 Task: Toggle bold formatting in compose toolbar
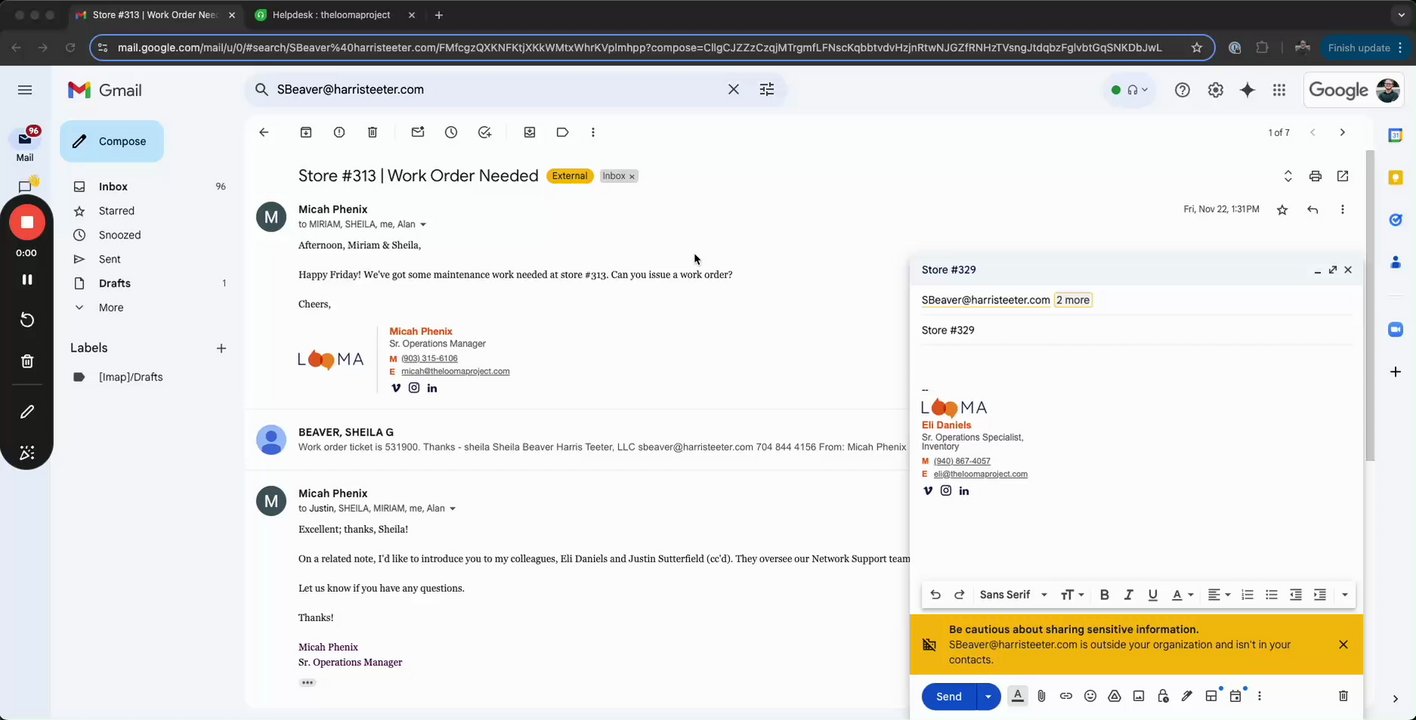coord(1104,595)
